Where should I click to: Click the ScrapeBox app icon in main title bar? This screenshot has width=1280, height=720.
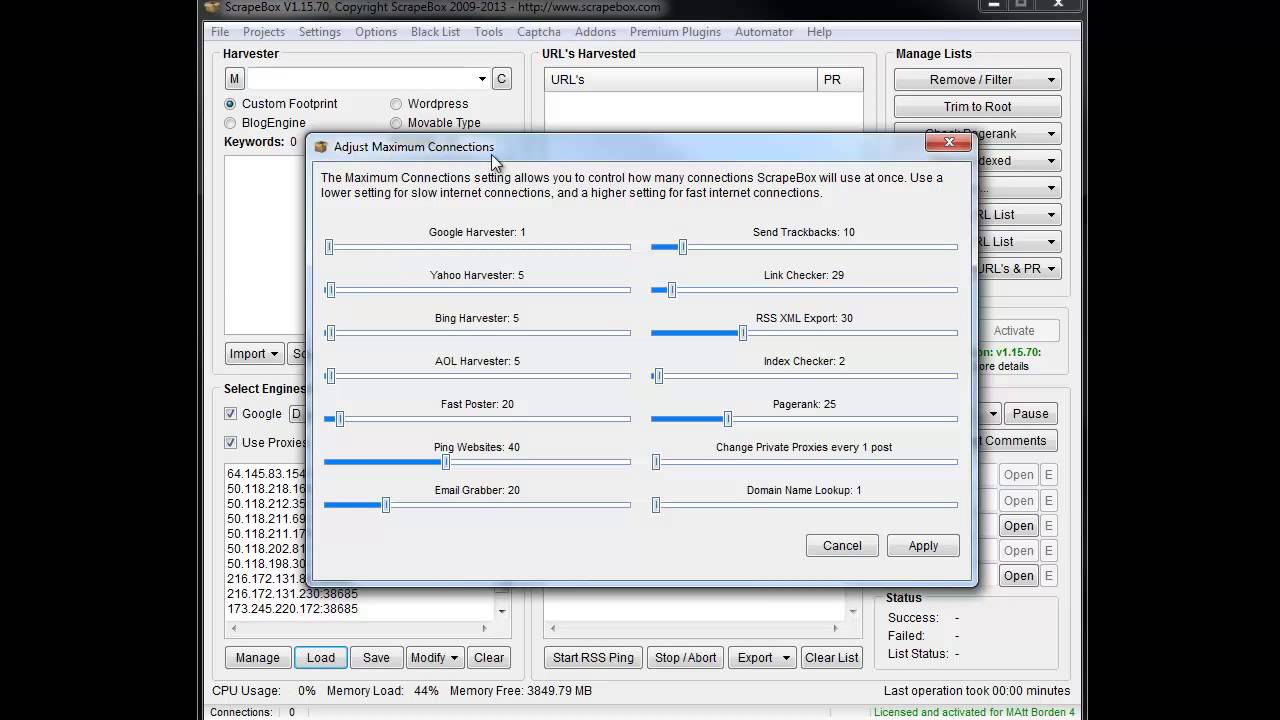(x=212, y=7)
